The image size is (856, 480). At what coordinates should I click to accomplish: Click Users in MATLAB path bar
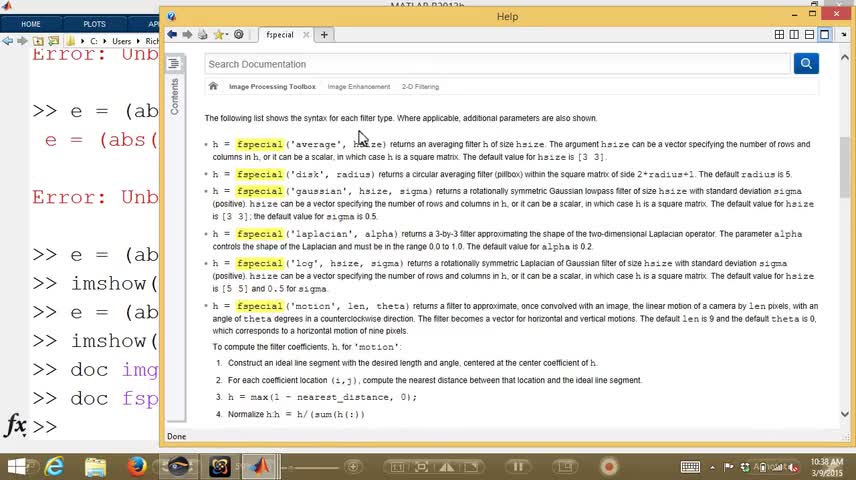tap(121, 41)
